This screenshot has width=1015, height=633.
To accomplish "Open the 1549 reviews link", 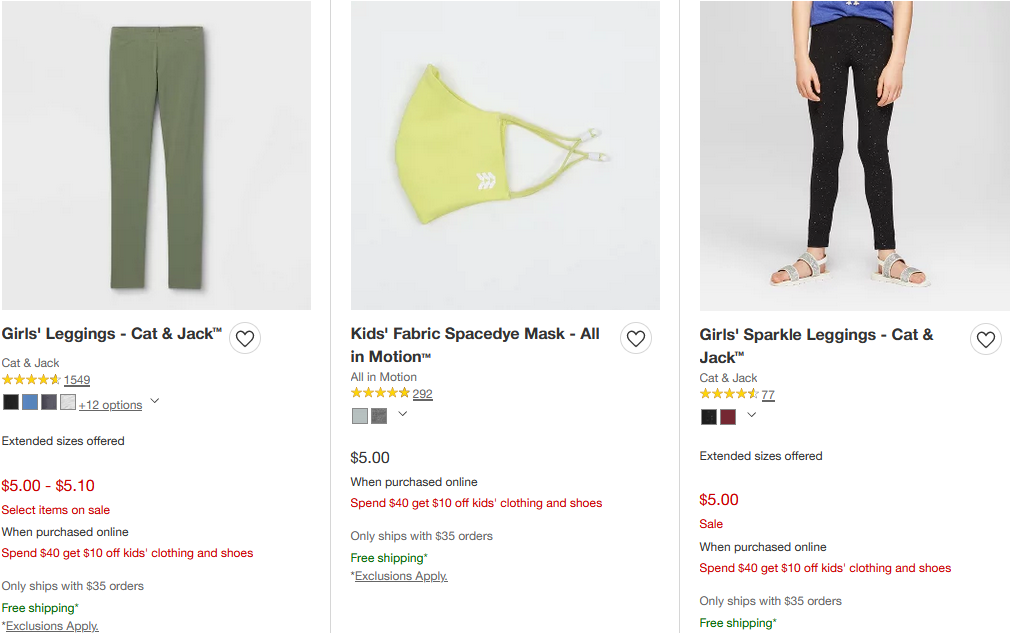I will 77,380.
